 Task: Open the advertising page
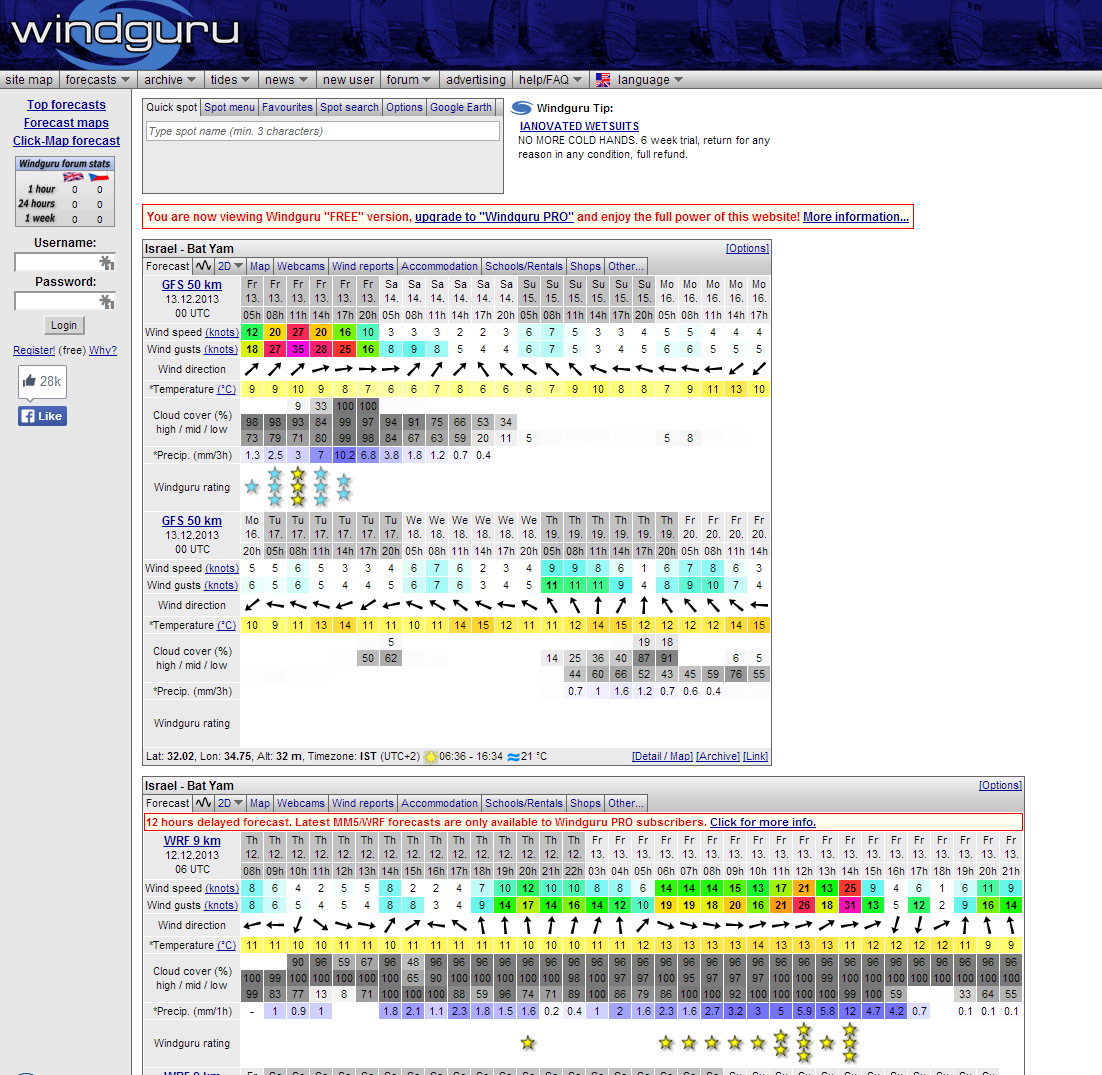click(476, 80)
